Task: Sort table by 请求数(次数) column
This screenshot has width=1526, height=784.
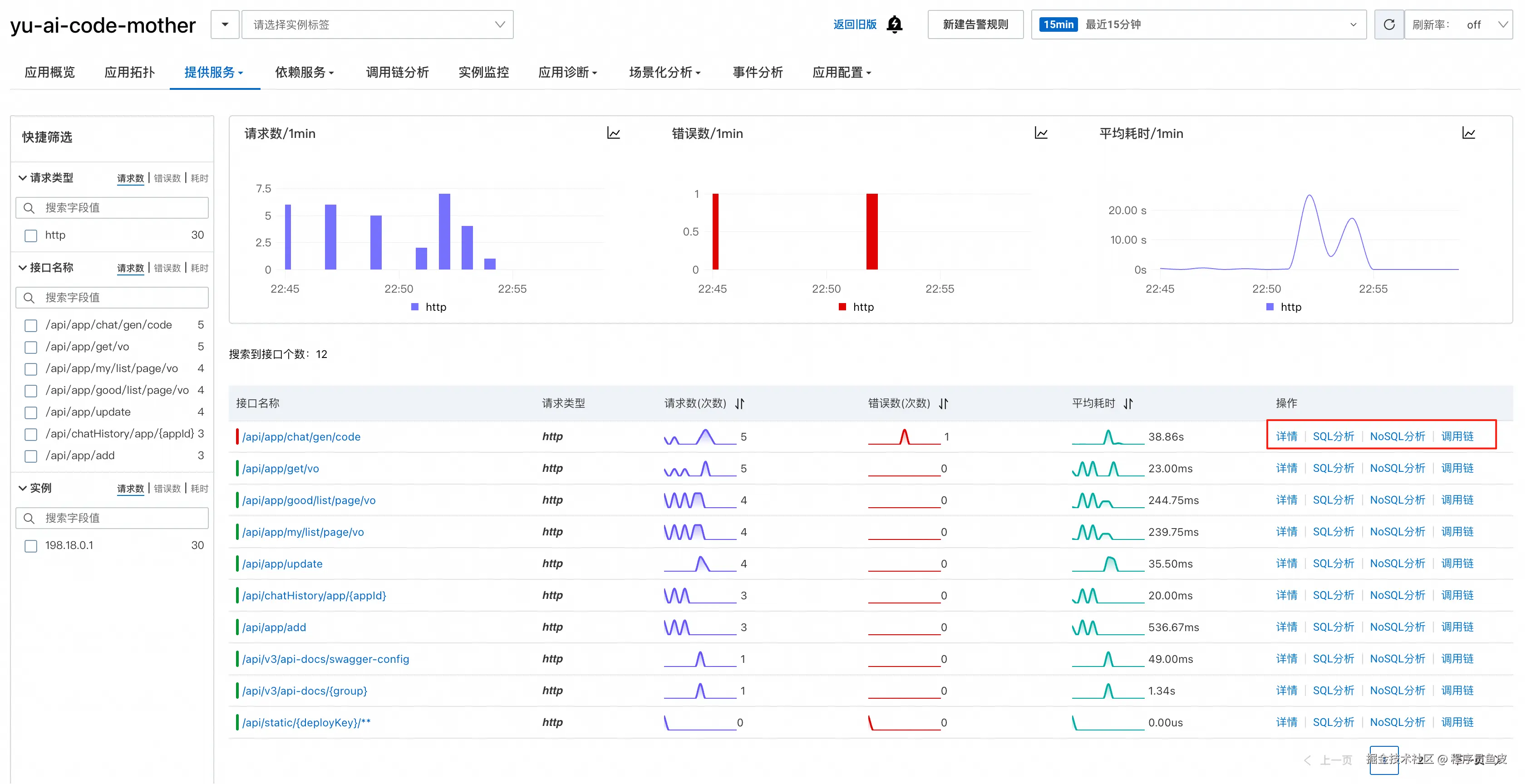Action: coord(740,404)
